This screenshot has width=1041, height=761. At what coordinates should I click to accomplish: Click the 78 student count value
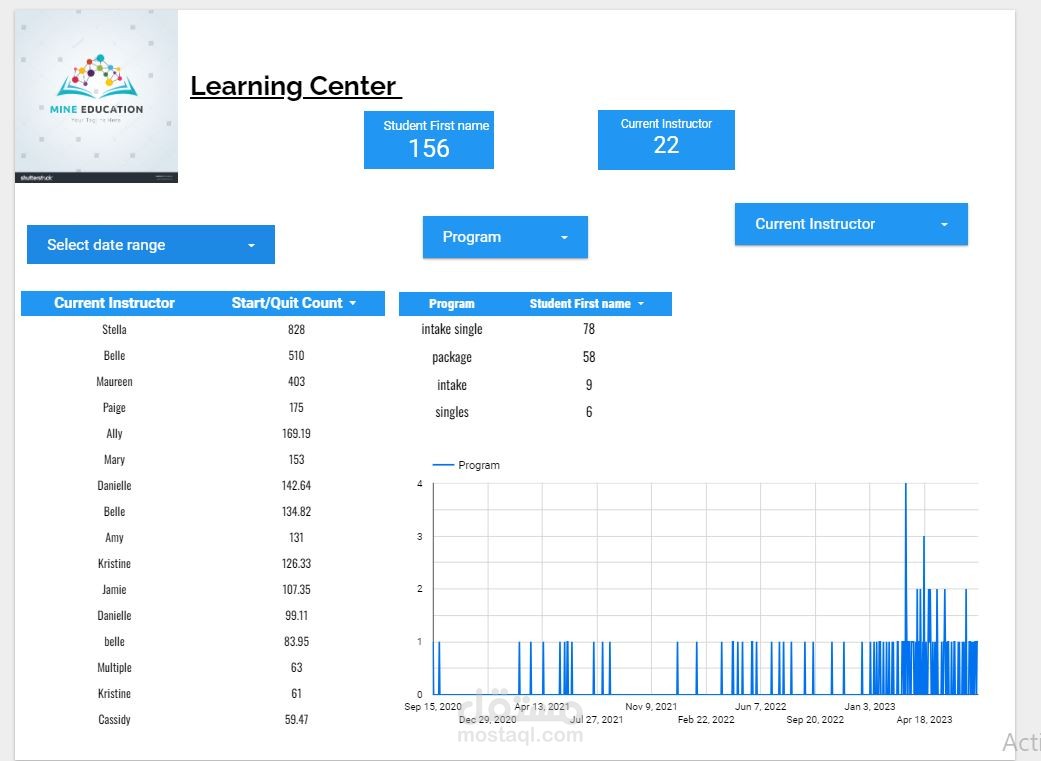point(589,329)
